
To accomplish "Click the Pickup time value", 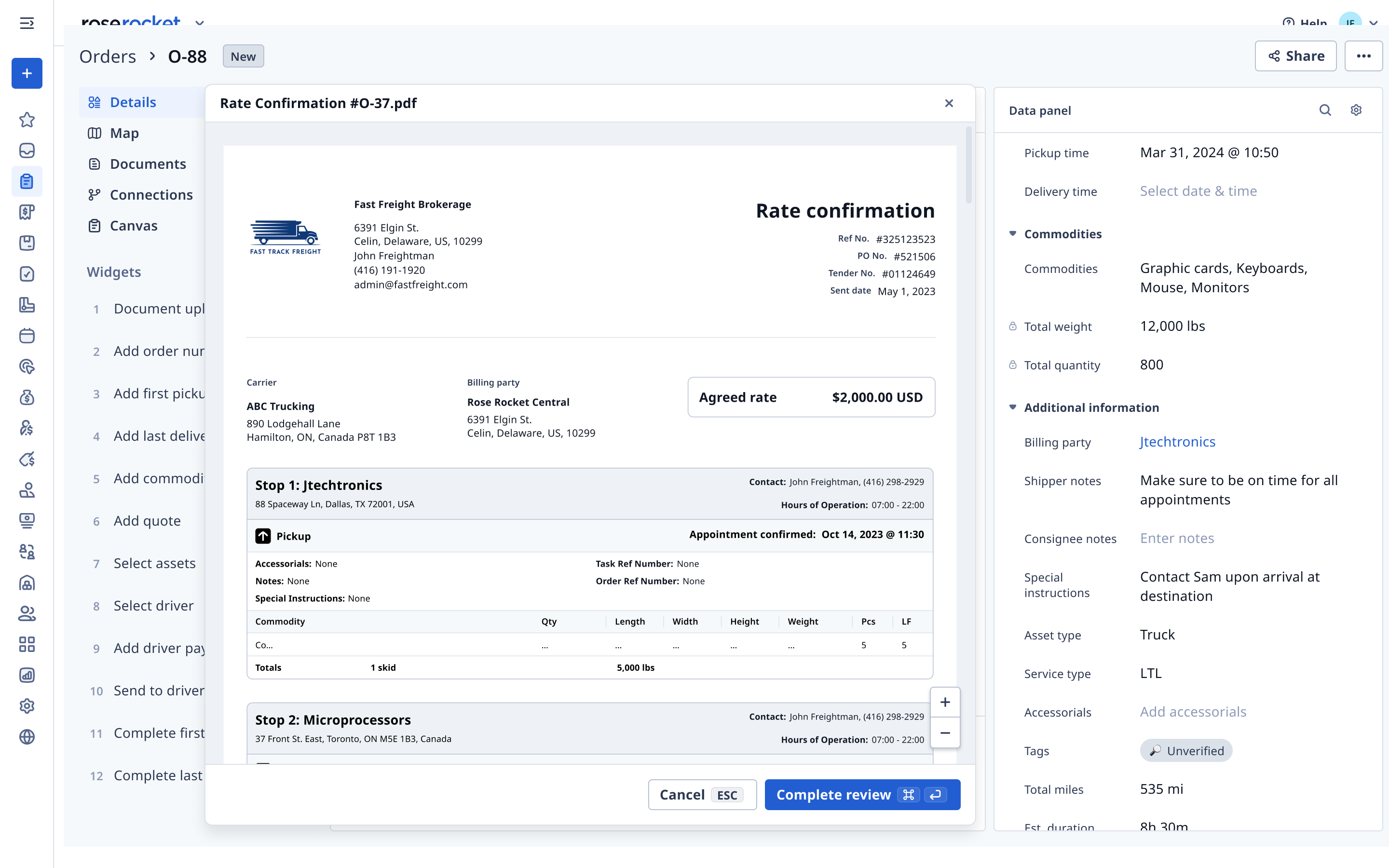I will coord(1209,153).
